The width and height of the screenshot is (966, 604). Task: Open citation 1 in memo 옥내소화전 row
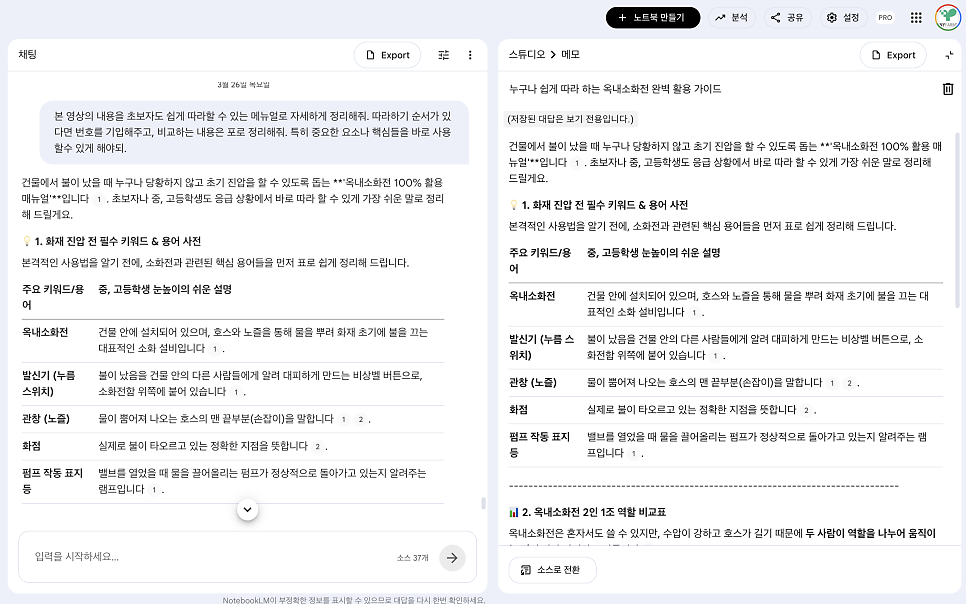694,312
